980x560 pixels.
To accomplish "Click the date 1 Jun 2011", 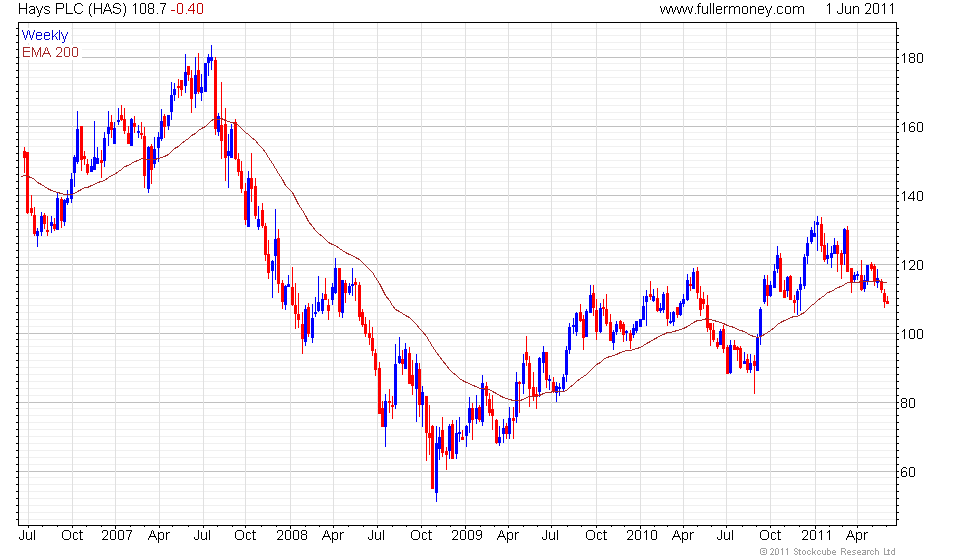I will click(860, 9).
